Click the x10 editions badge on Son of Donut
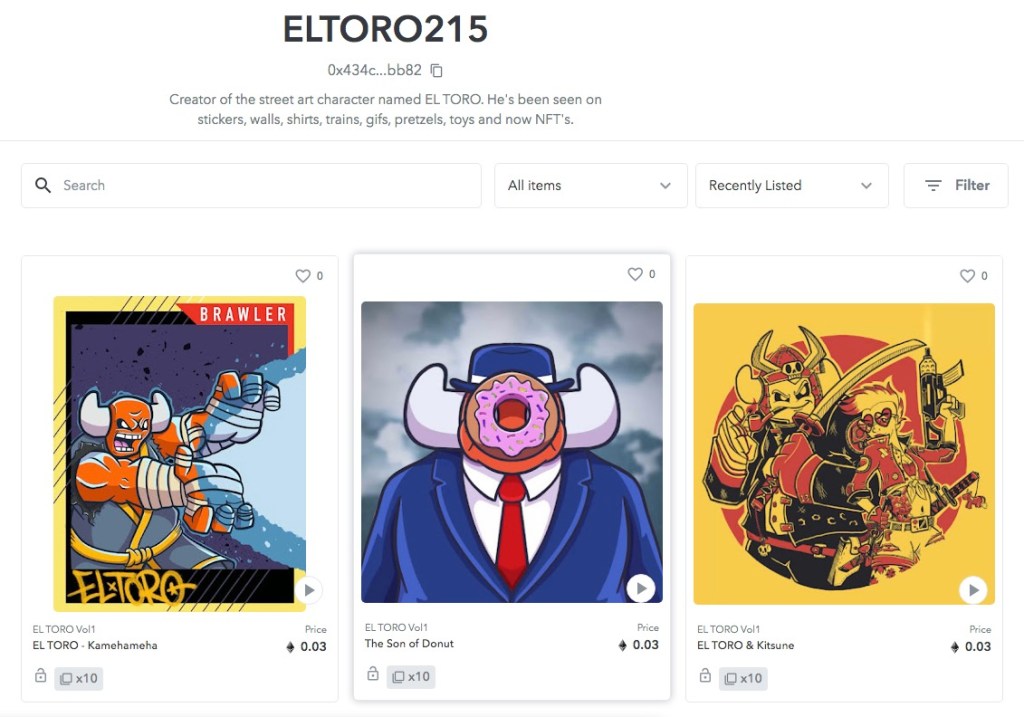Image resolution: width=1024 pixels, height=717 pixels. (411, 677)
